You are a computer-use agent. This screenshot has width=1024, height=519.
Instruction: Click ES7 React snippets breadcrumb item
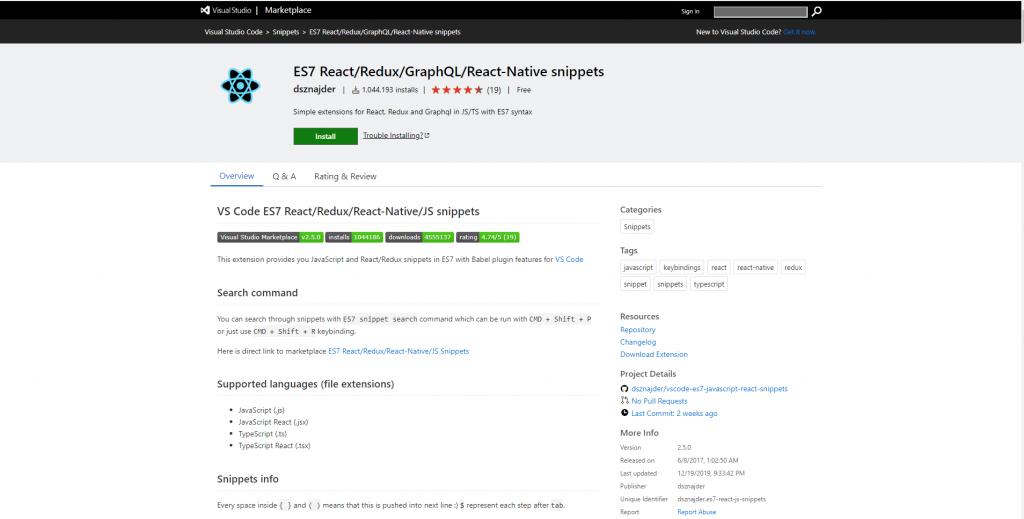[x=385, y=32]
